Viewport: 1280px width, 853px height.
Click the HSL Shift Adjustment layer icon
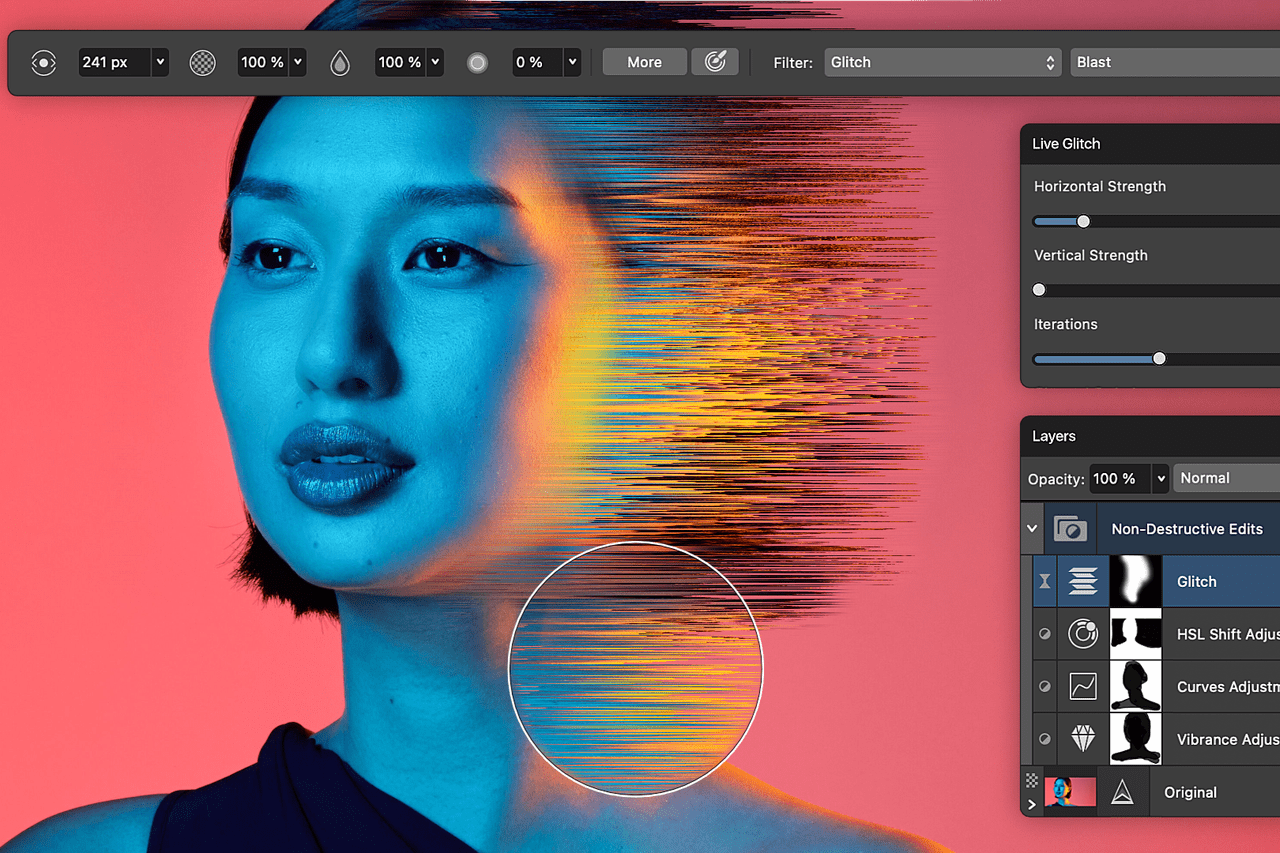pyautogui.click(x=1083, y=634)
